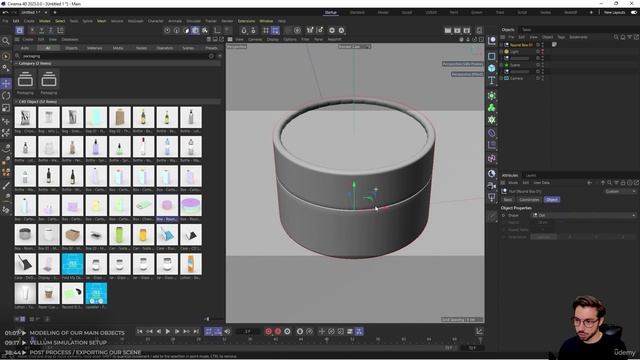Collapse the Category items section
This screenshot has height=360, width=640.
coord(16,63)
